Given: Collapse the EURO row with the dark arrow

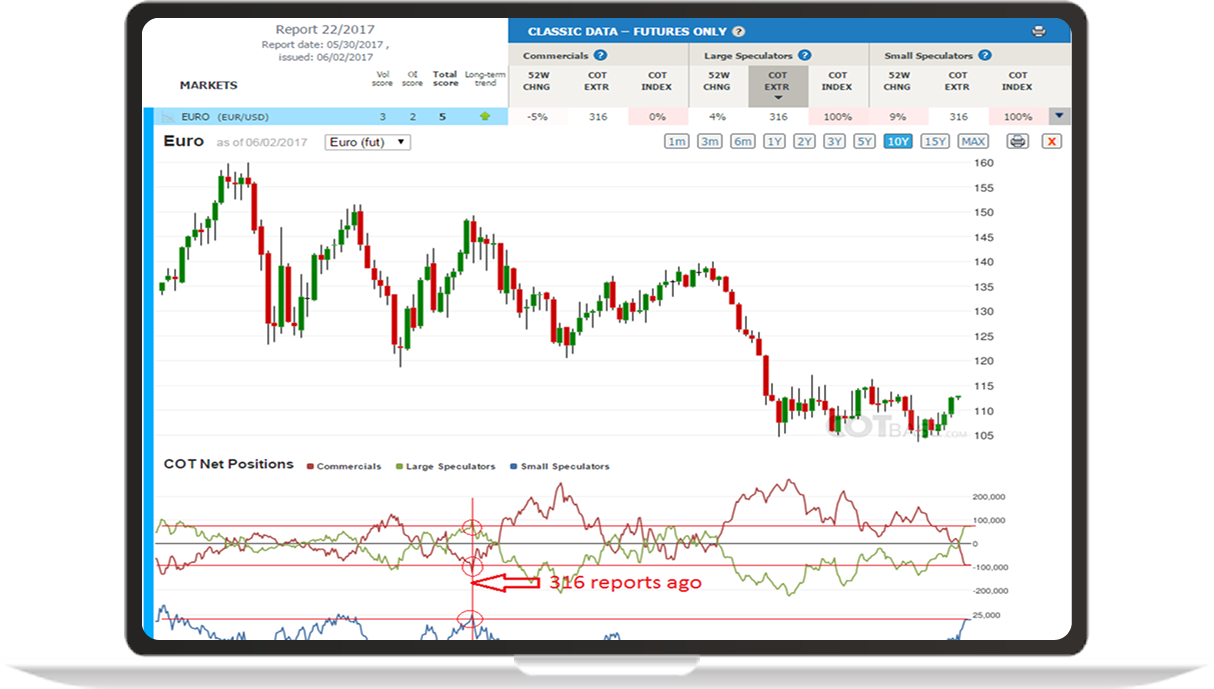Looking at the screenshot, I should click(1058, 116).
